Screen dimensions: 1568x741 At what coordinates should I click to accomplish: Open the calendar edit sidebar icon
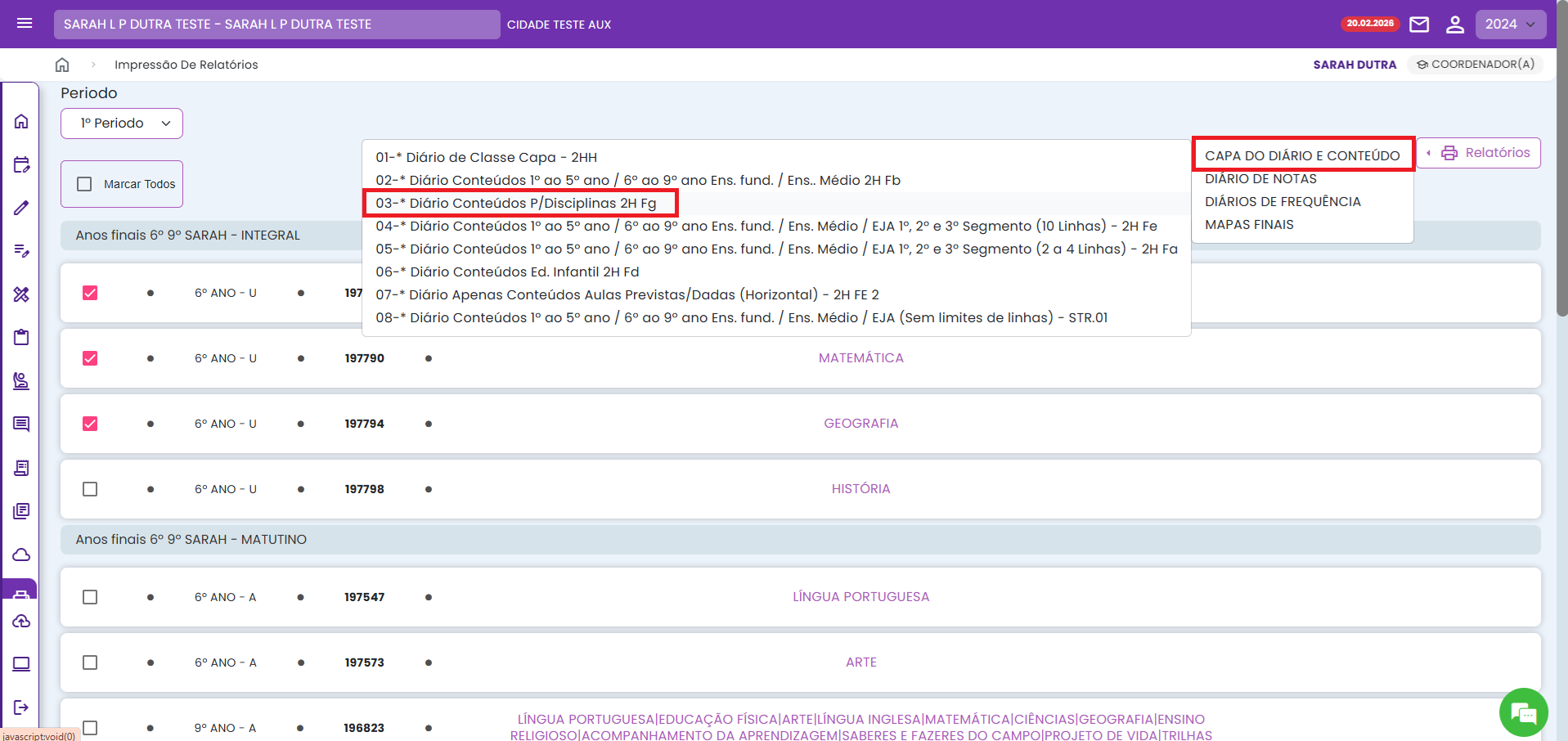pos(21,164)
